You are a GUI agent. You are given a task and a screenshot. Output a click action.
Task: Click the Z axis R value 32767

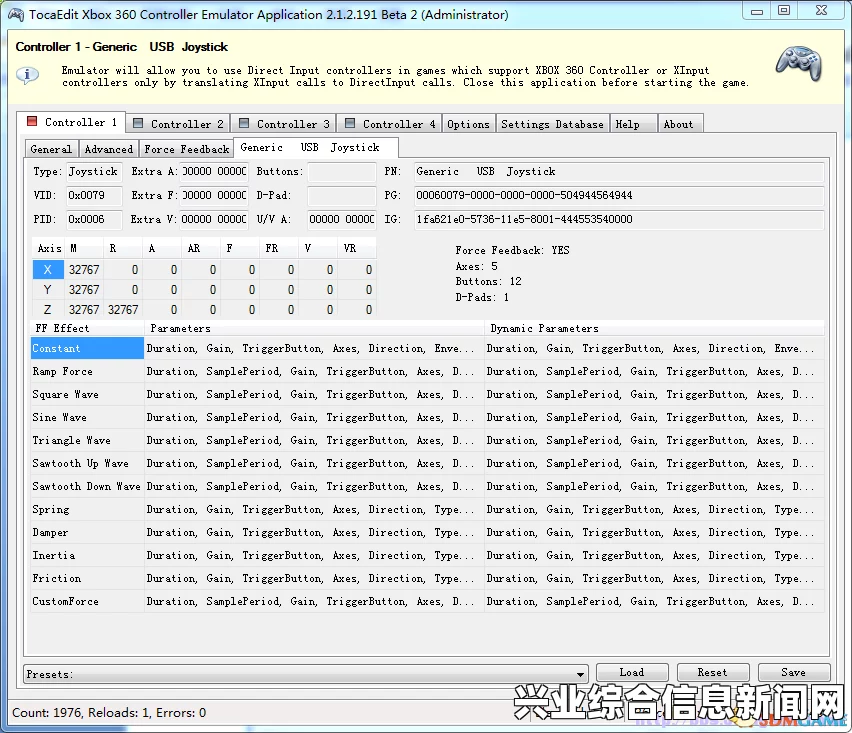point(123,310)
